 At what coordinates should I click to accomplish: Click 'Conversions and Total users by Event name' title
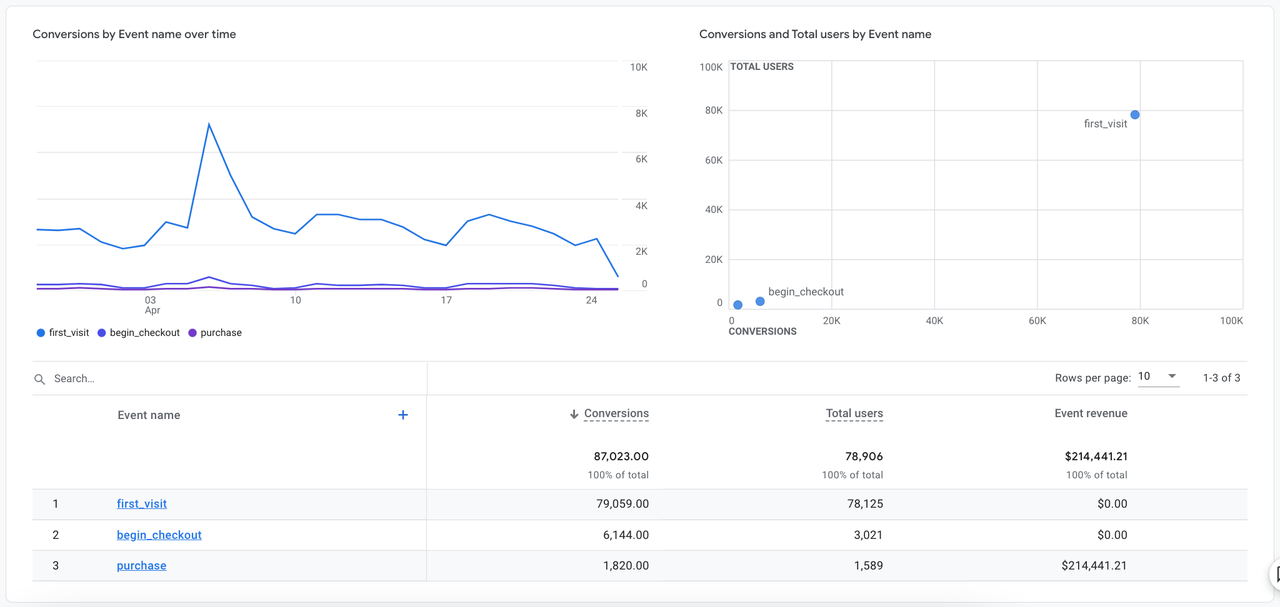click(x=815, y=34)
